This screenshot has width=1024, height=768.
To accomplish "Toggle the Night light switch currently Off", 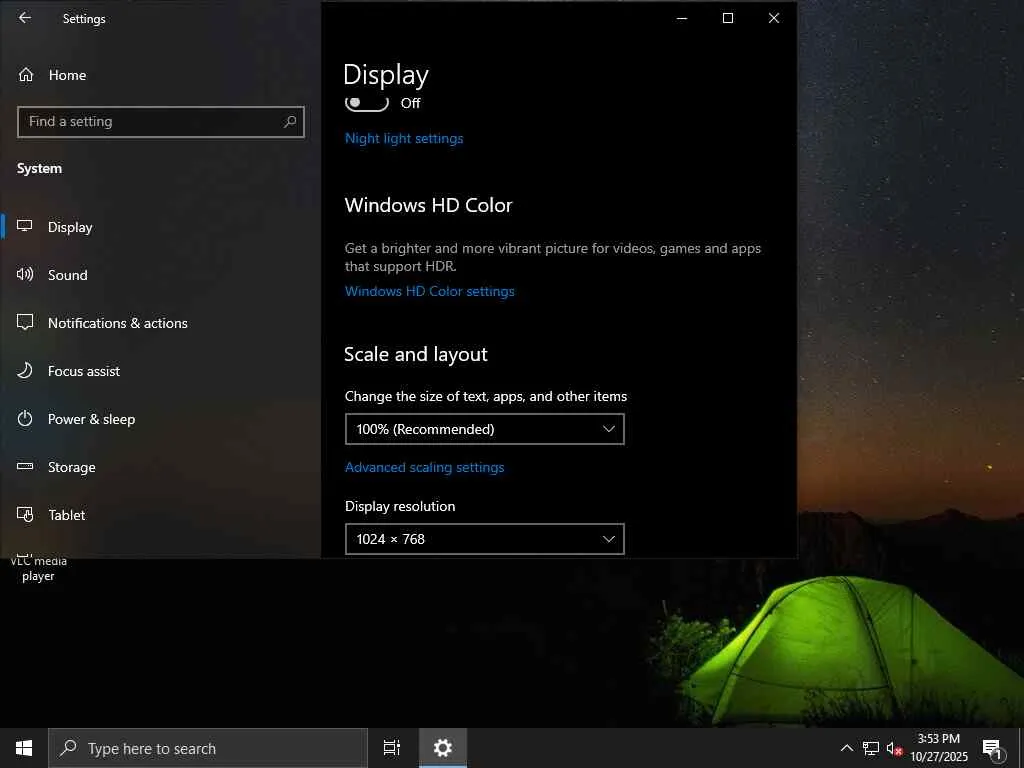I will 366,103.
